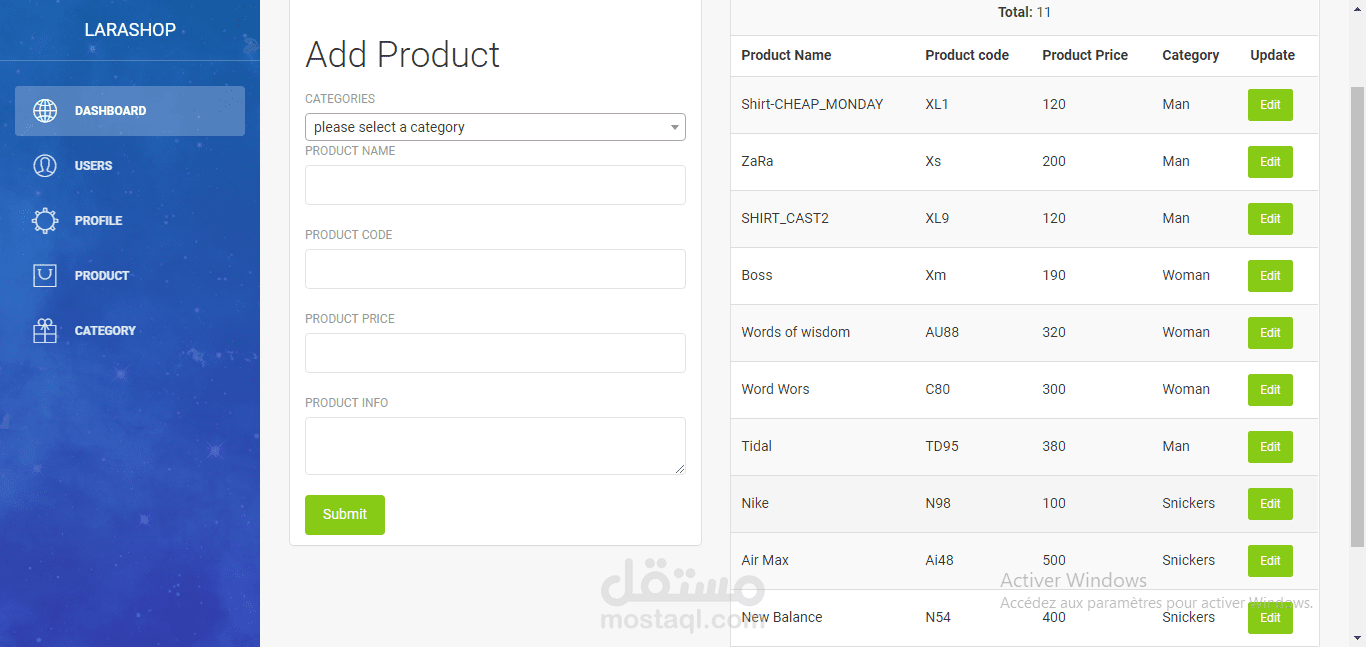Edit the Shirt-CHEAP_MONDAY product
The image size is (1366, 647).
(1270, 105)
